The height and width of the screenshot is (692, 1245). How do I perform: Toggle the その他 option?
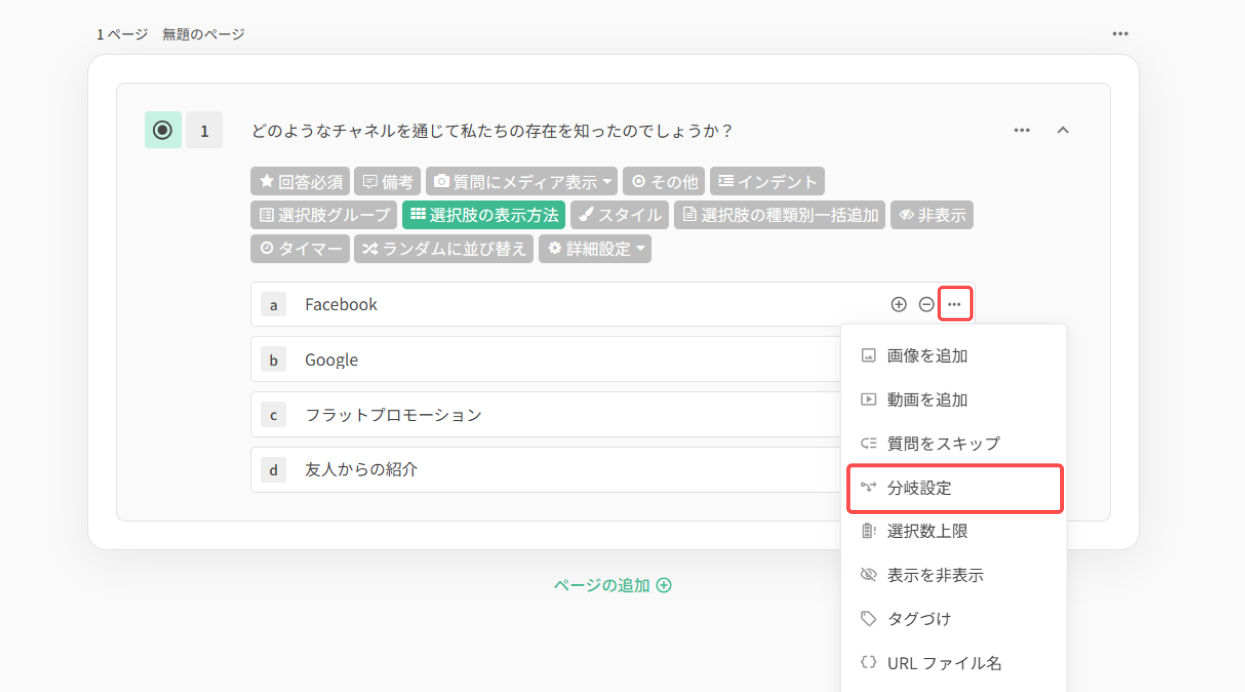click(x=664, y=182)
